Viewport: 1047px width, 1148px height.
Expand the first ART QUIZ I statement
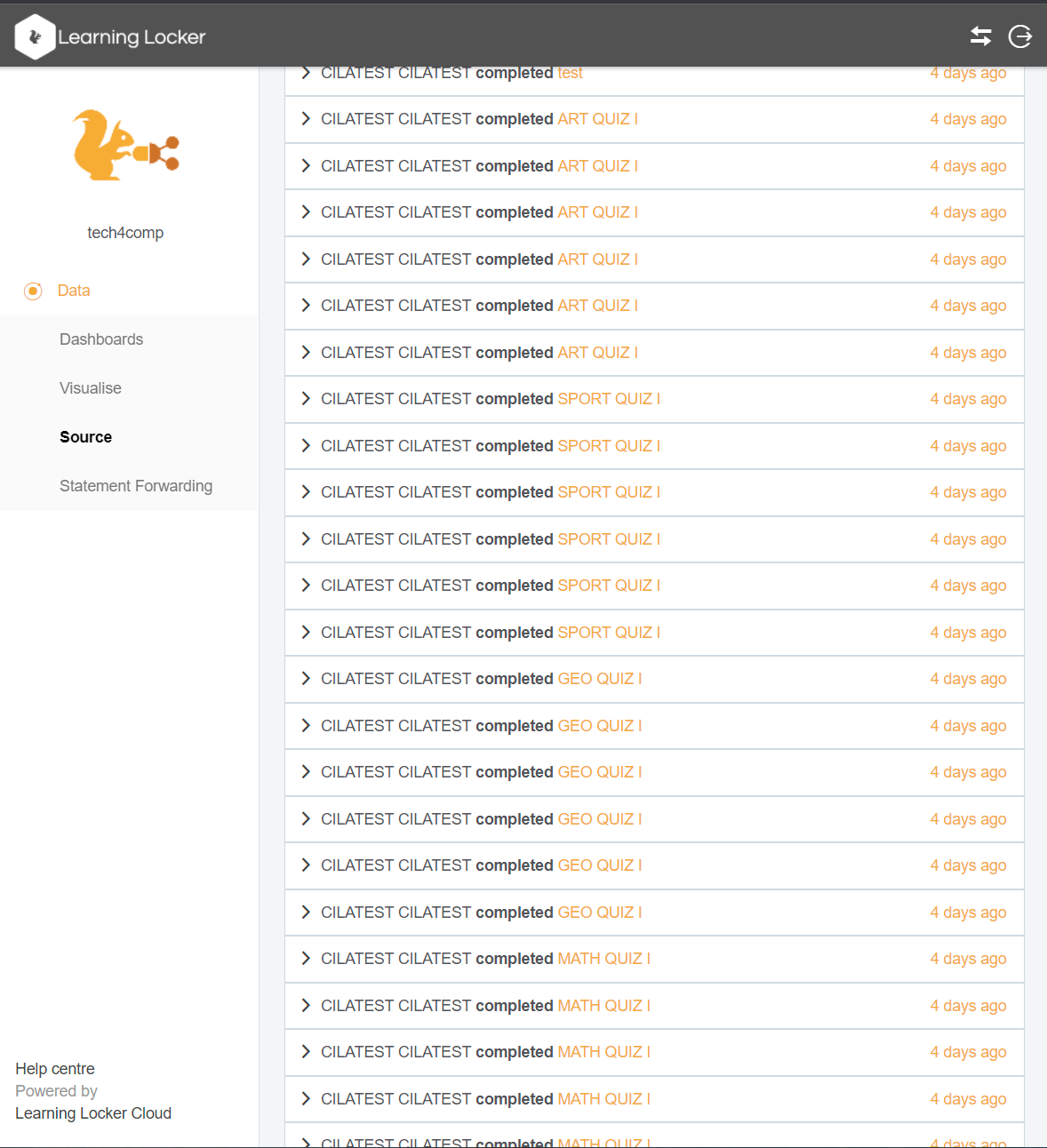coord(306,119)
